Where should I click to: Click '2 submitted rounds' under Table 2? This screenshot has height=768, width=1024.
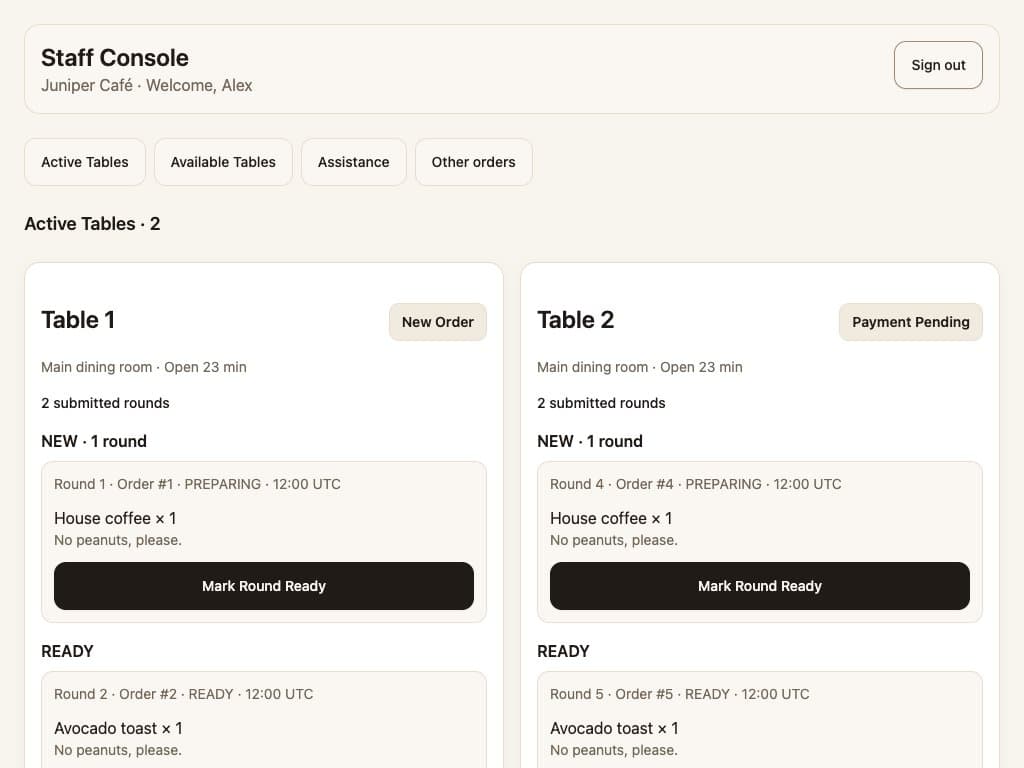pyautogui.click(x=601, y=403)
